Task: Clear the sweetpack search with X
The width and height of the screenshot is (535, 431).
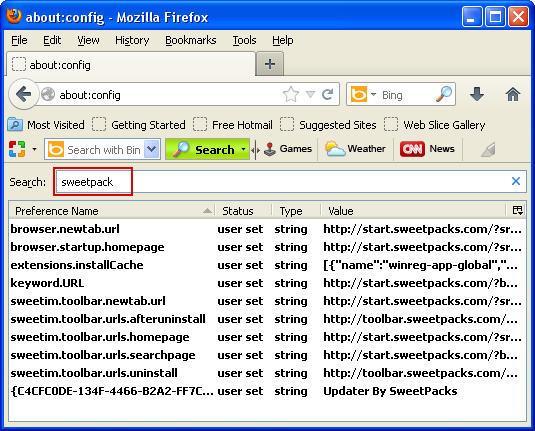Action: pyautogui.click(x=516, y=181)
